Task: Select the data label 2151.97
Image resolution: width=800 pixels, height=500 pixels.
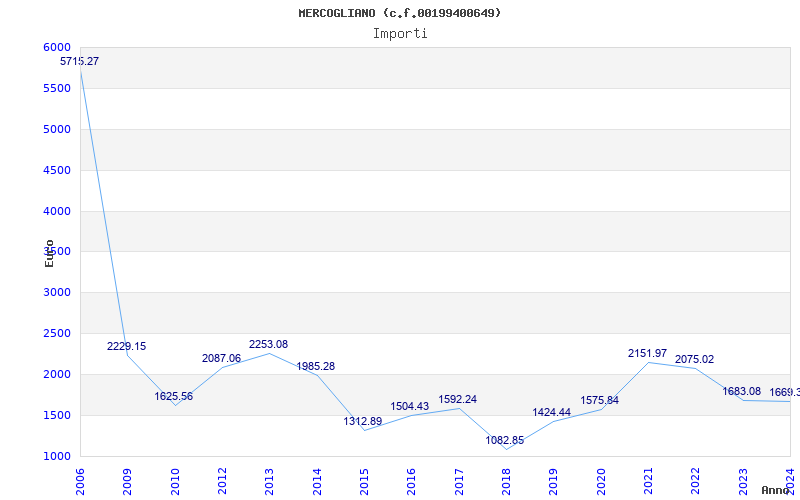Action: 647,353
